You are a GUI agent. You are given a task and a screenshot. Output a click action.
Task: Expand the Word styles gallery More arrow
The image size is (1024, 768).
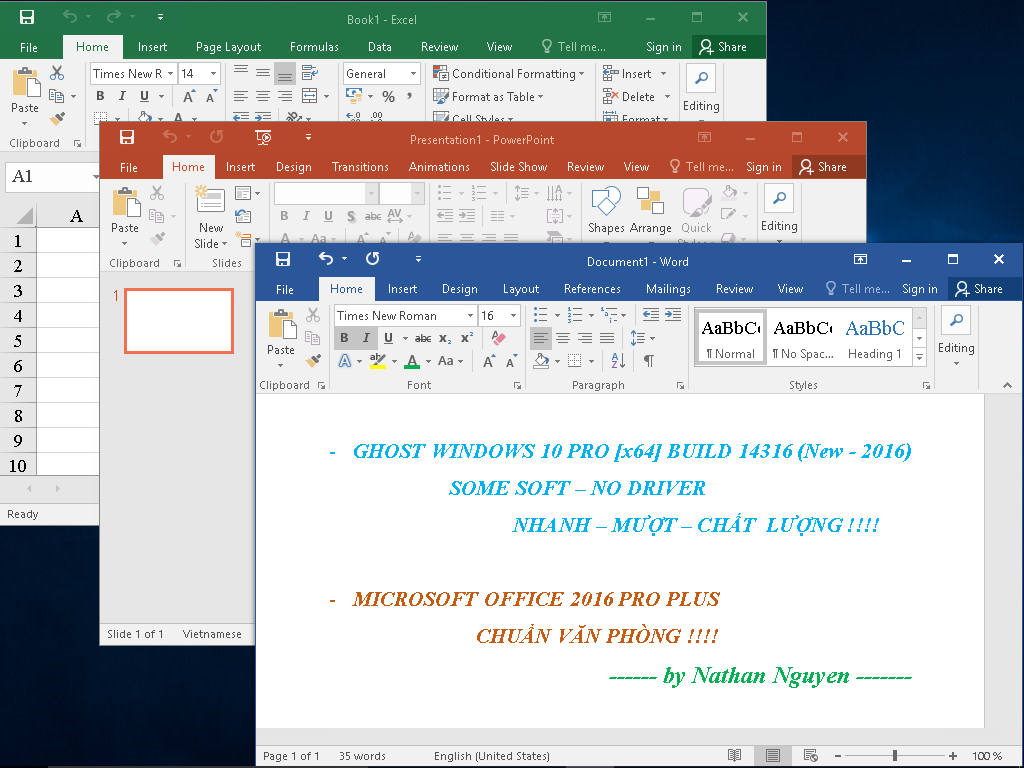[920, 357]
